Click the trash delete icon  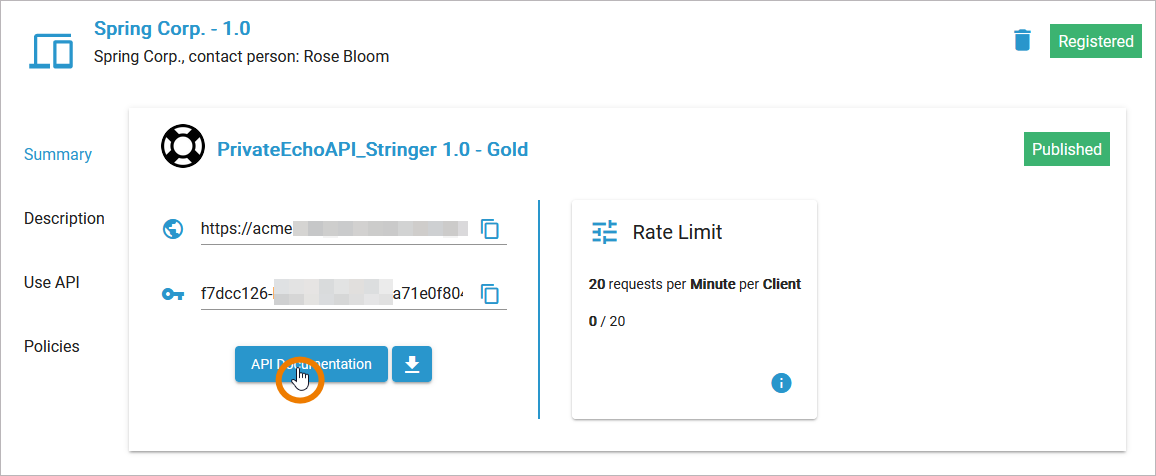(1022, 41)
